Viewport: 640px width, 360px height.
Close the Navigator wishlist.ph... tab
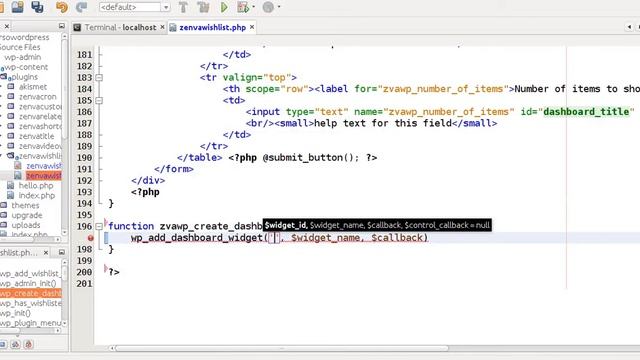tap(46, 253)
